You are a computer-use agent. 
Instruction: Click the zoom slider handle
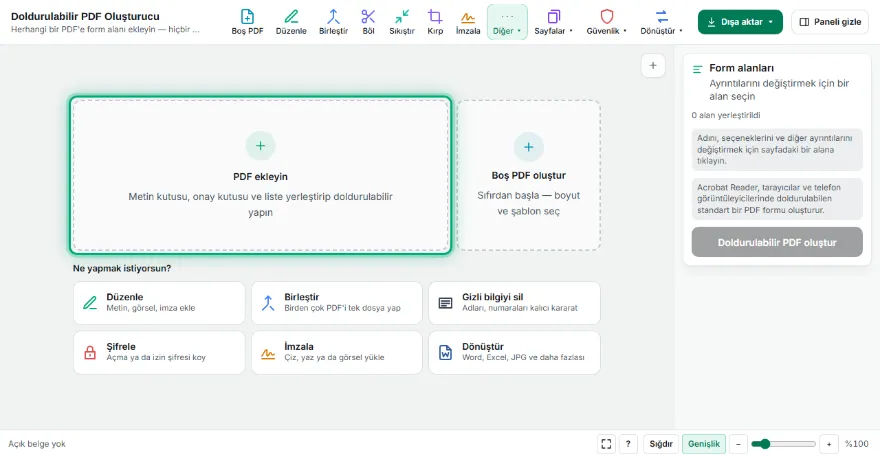(x=765, y=444)
